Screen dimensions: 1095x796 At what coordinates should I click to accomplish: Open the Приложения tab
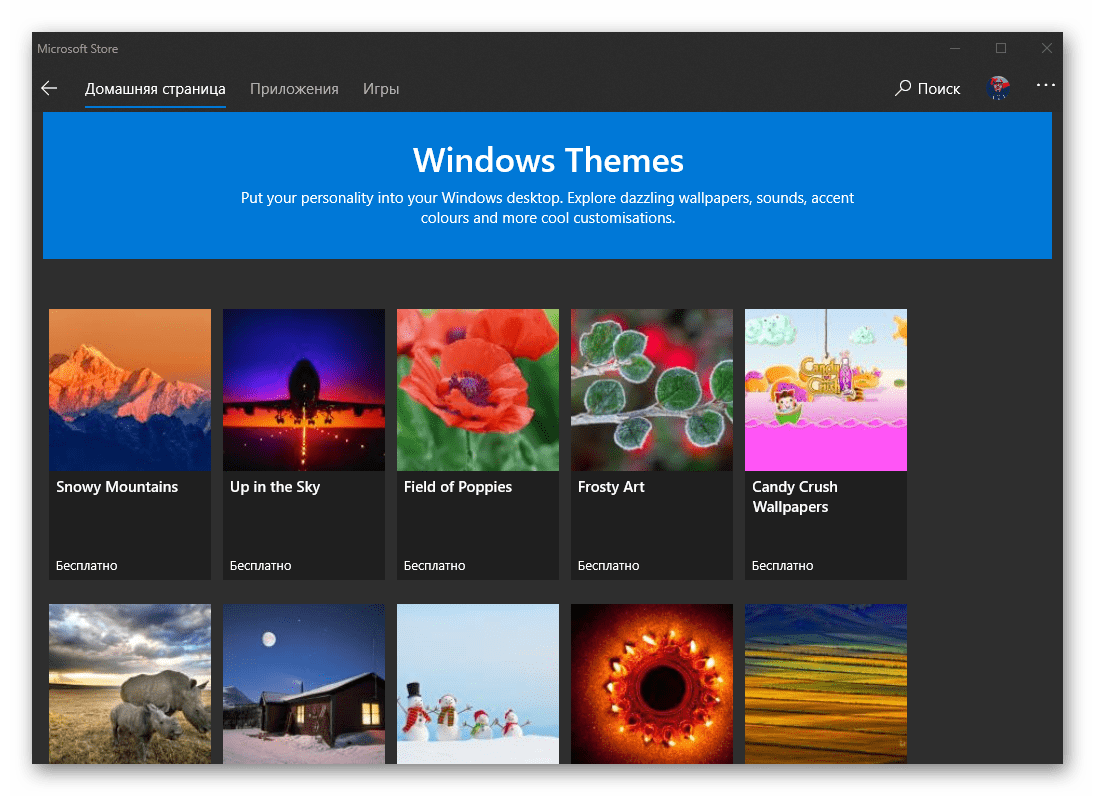click(294, 89)
